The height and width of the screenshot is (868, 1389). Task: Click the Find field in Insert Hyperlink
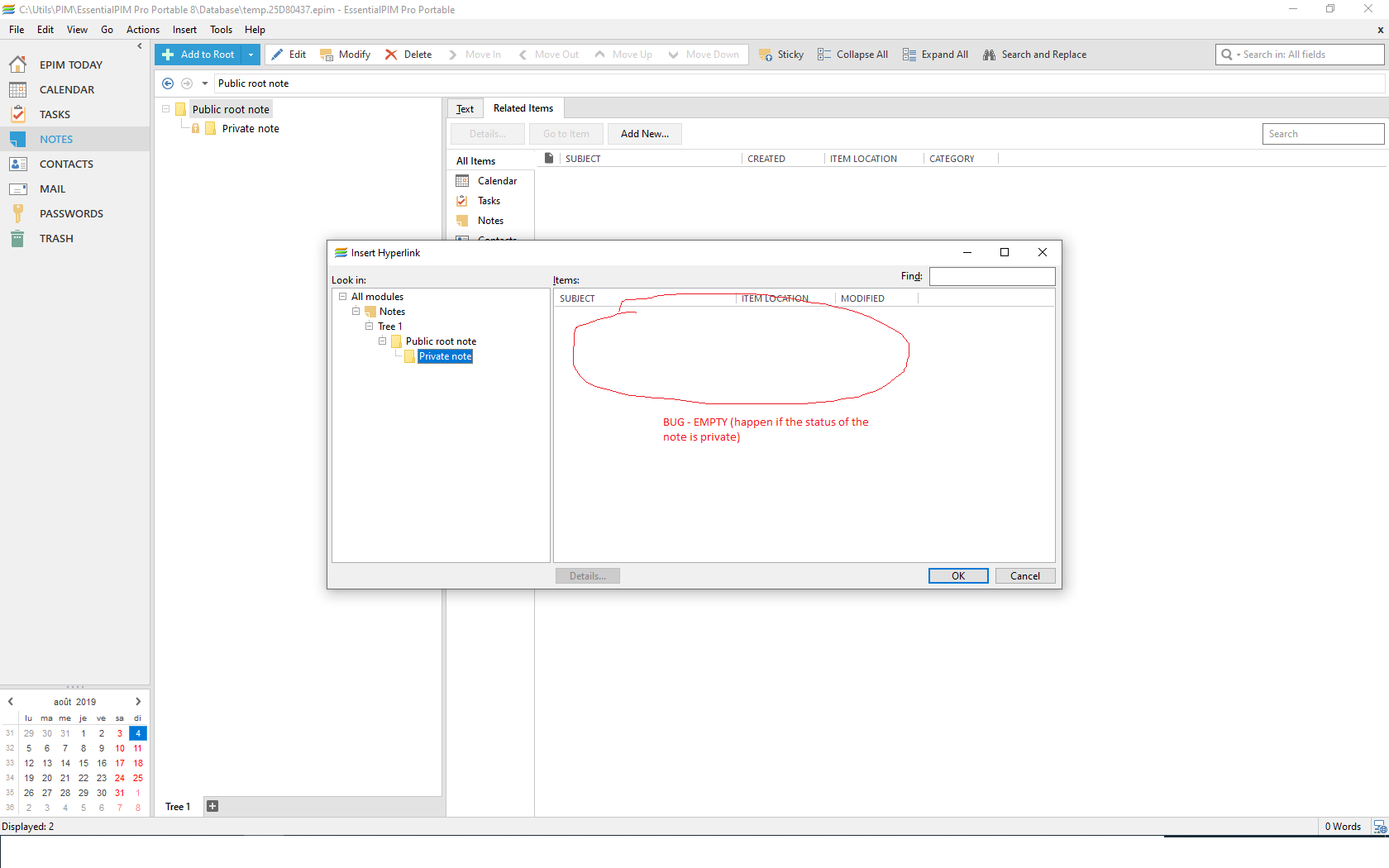[x=992, y=276]
